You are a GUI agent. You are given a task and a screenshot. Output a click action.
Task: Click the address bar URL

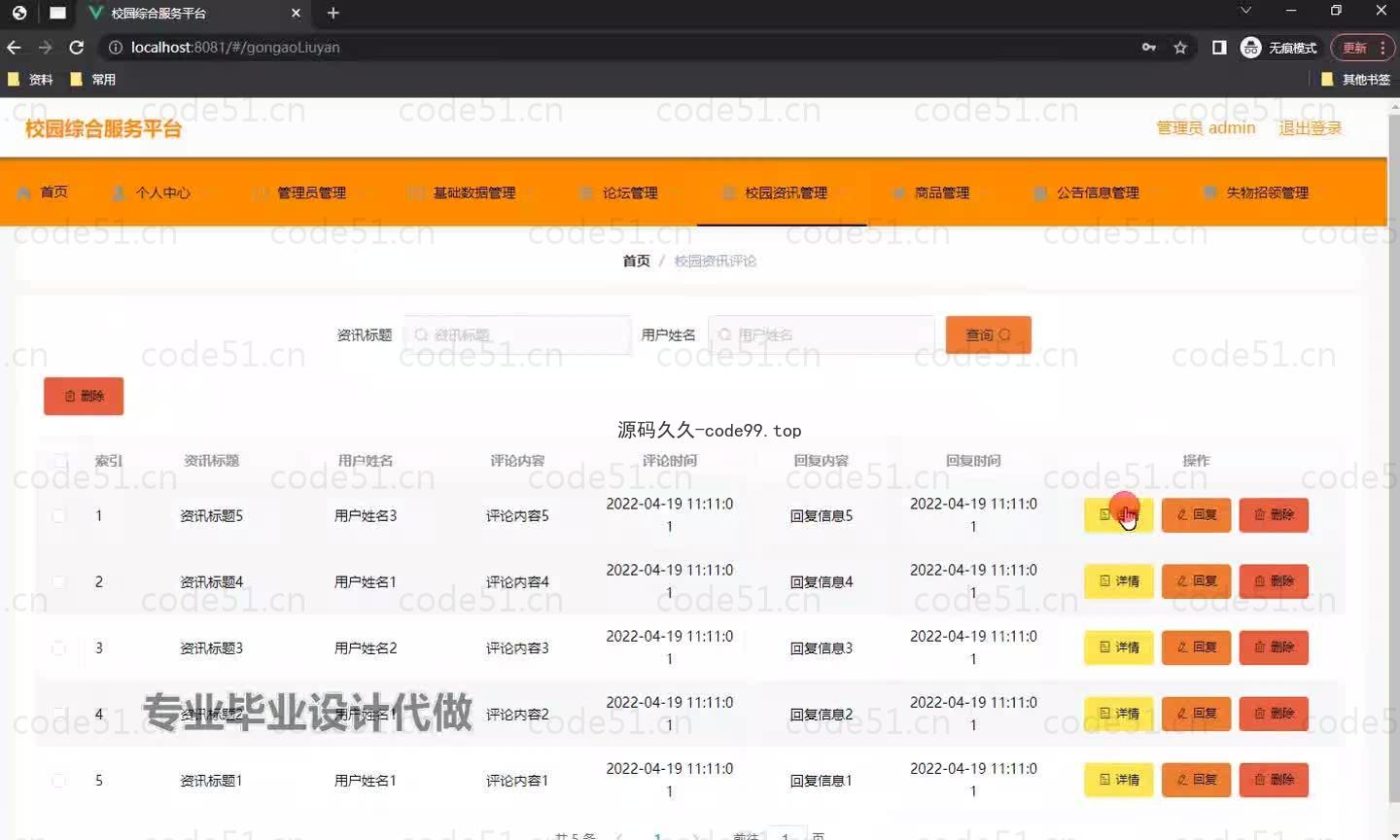pos(235,47)
